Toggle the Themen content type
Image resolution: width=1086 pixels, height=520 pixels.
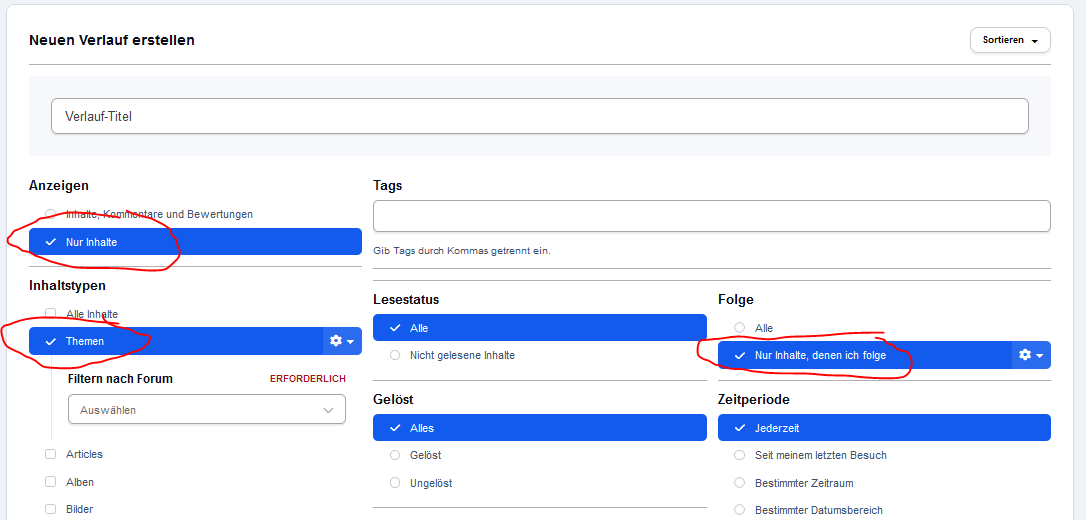click(x=176, y=341)
